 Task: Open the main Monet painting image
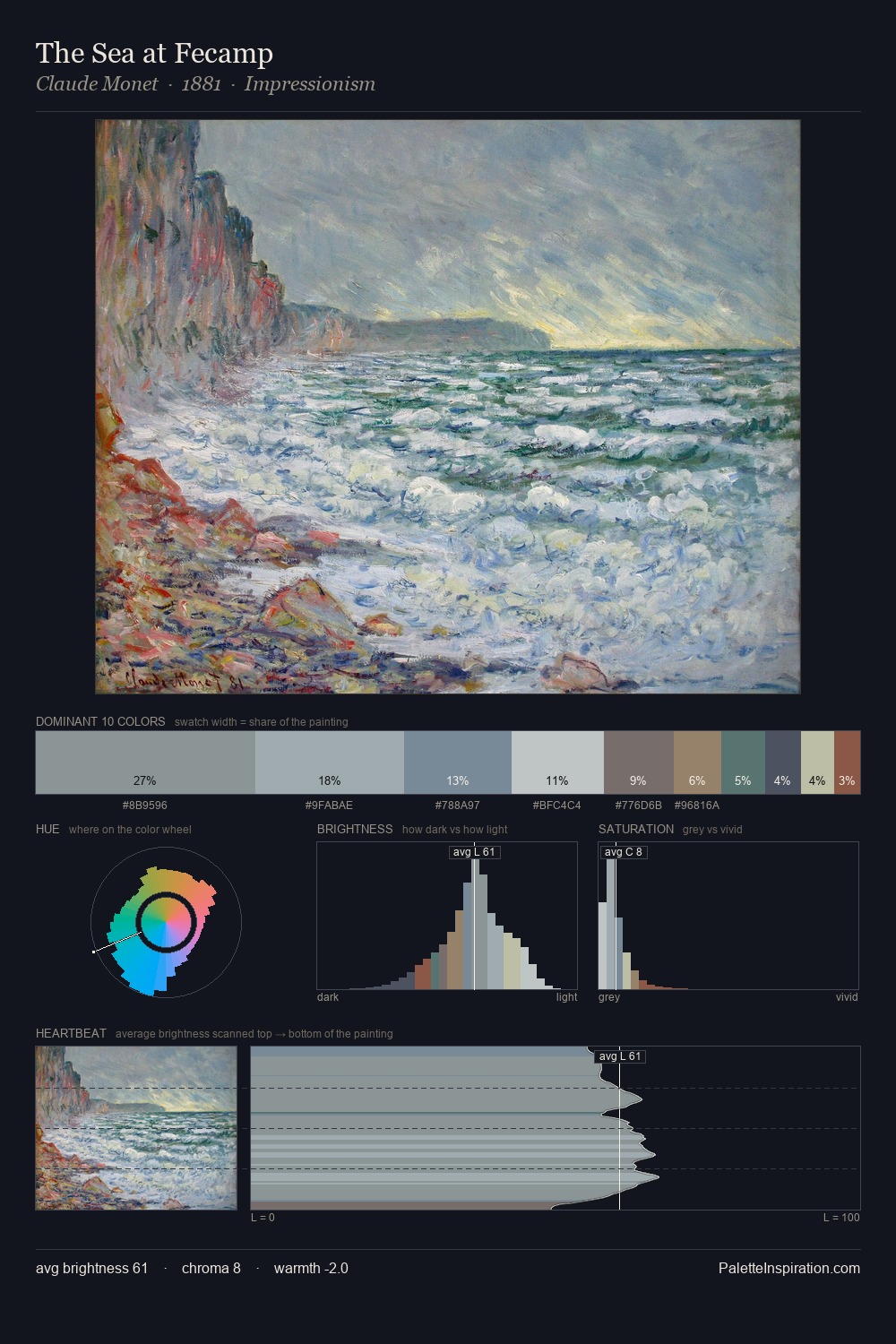448,407
